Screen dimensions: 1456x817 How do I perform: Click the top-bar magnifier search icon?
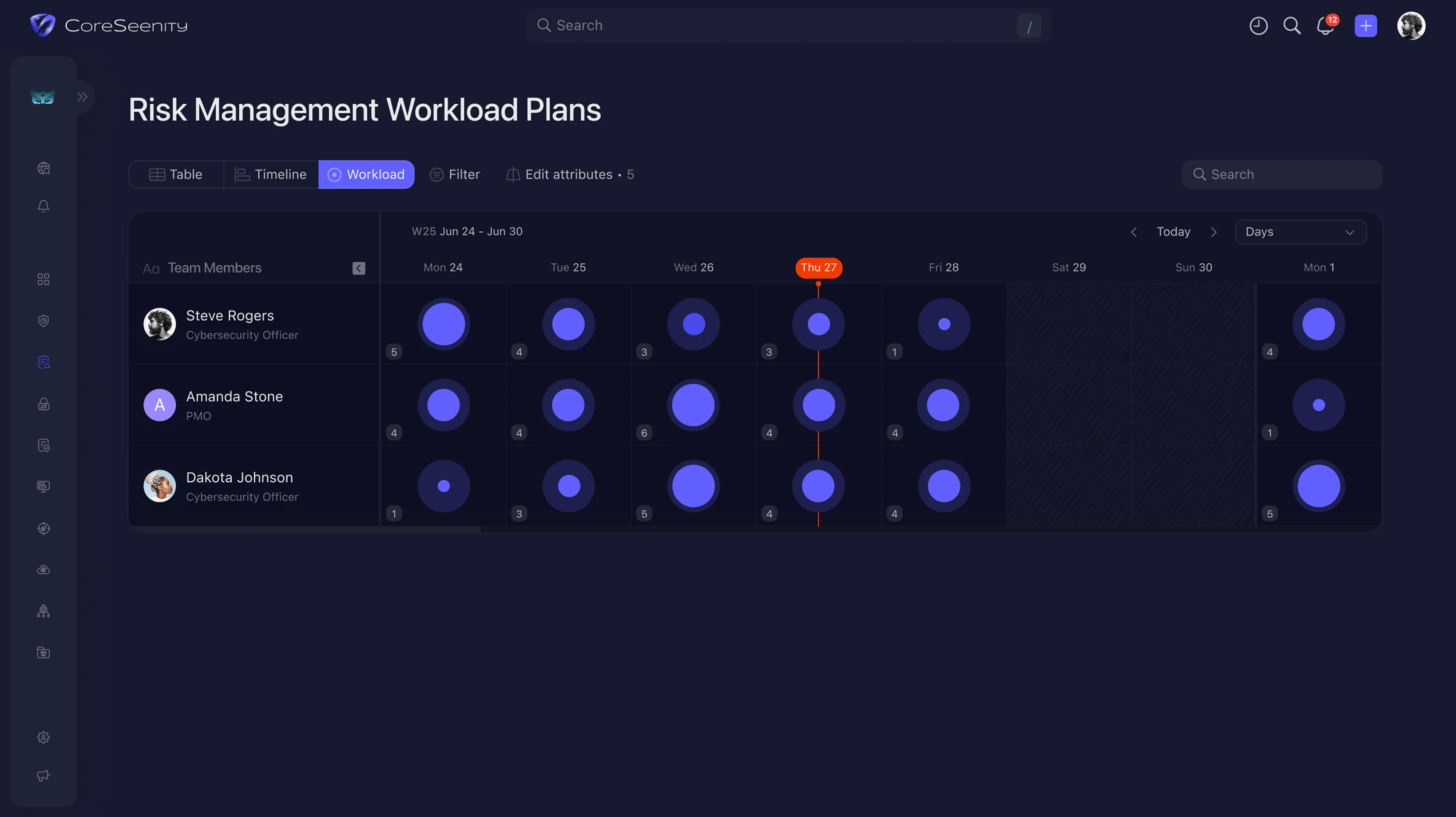1292,25
